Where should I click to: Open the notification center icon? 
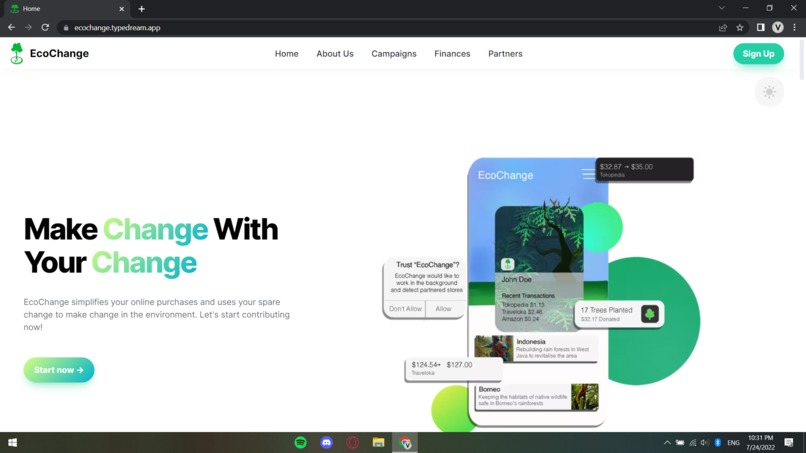click(789, 442)
